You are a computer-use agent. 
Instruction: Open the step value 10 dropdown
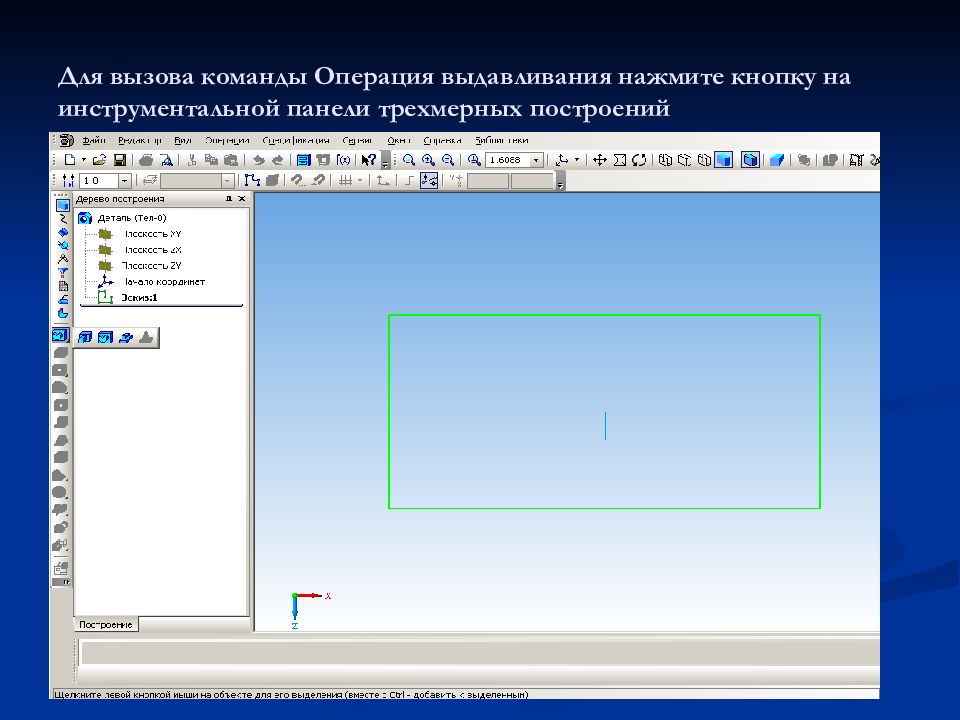tap(125, 181)
